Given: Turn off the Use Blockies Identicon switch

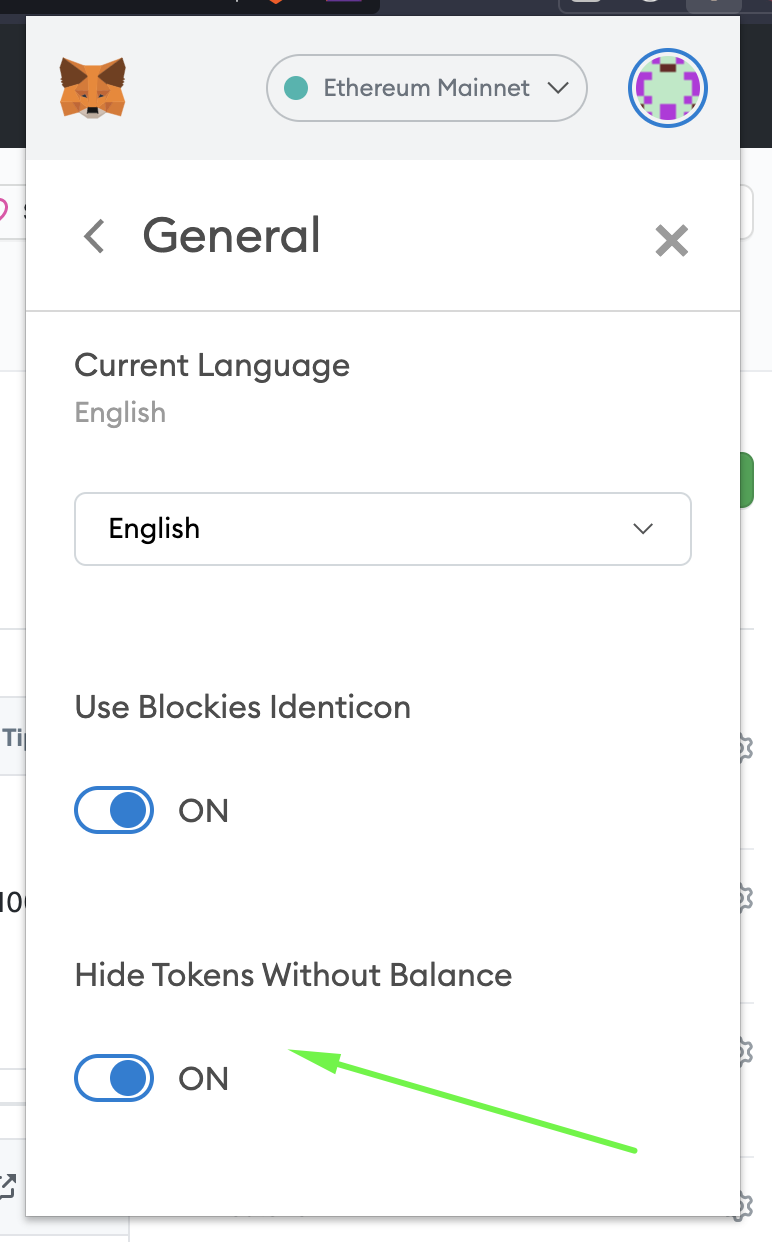Looking at the screenshot, I should 113,810.
